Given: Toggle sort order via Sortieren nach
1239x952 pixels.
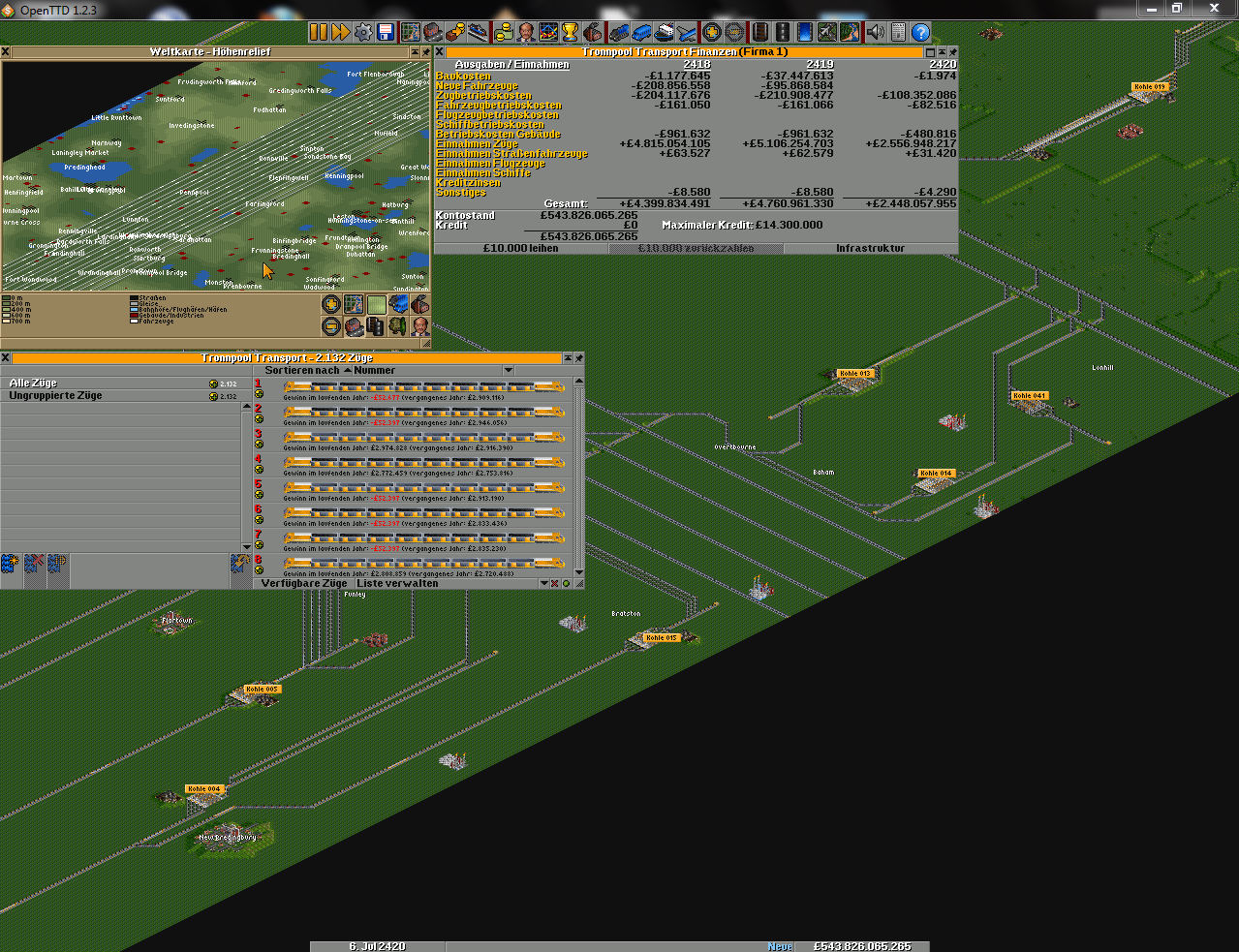Looking at the screenshot, I should tap(302, 371).
